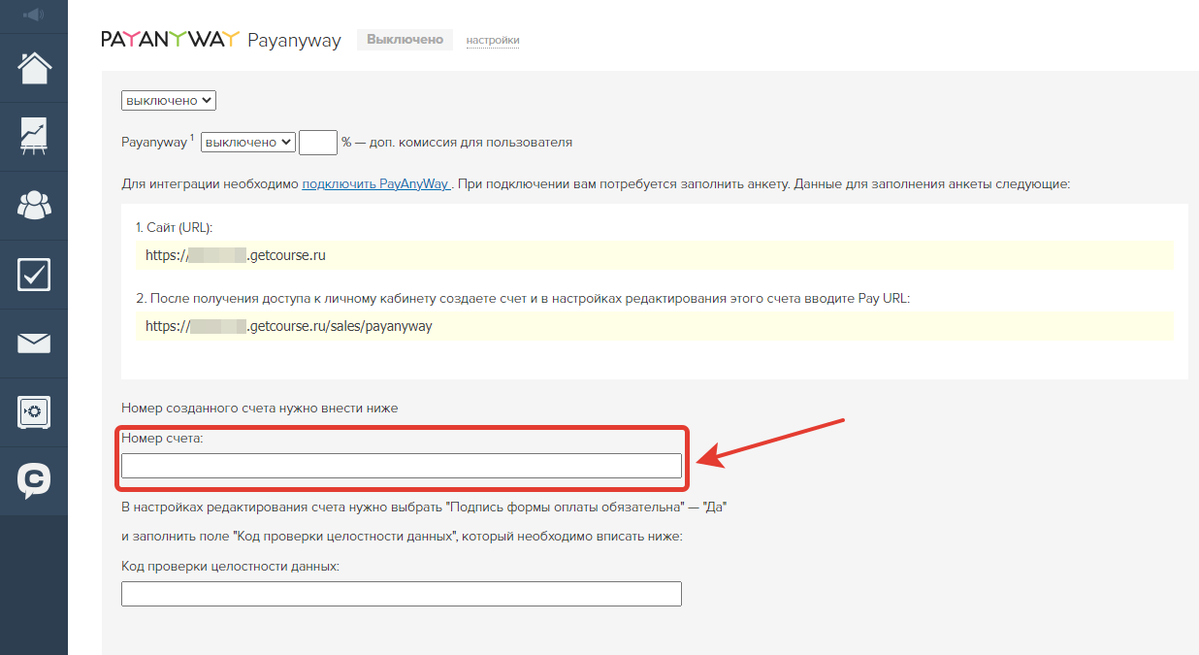Open the analytics chart icon in sidebar

(x=34, y=136)
